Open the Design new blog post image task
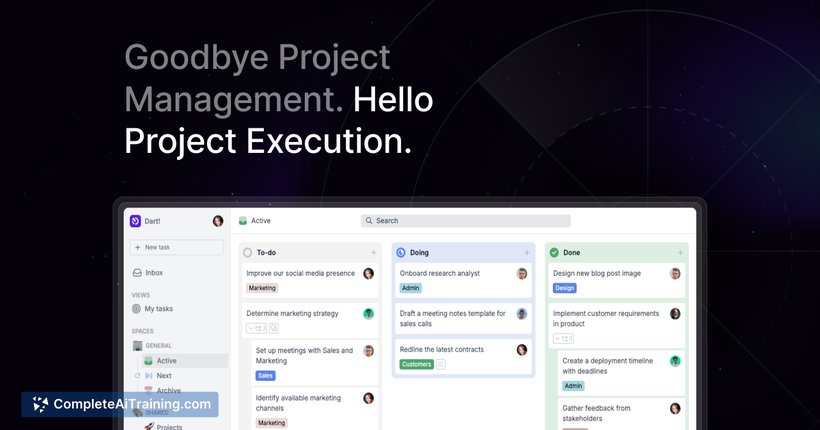 [x=597, y=274]
